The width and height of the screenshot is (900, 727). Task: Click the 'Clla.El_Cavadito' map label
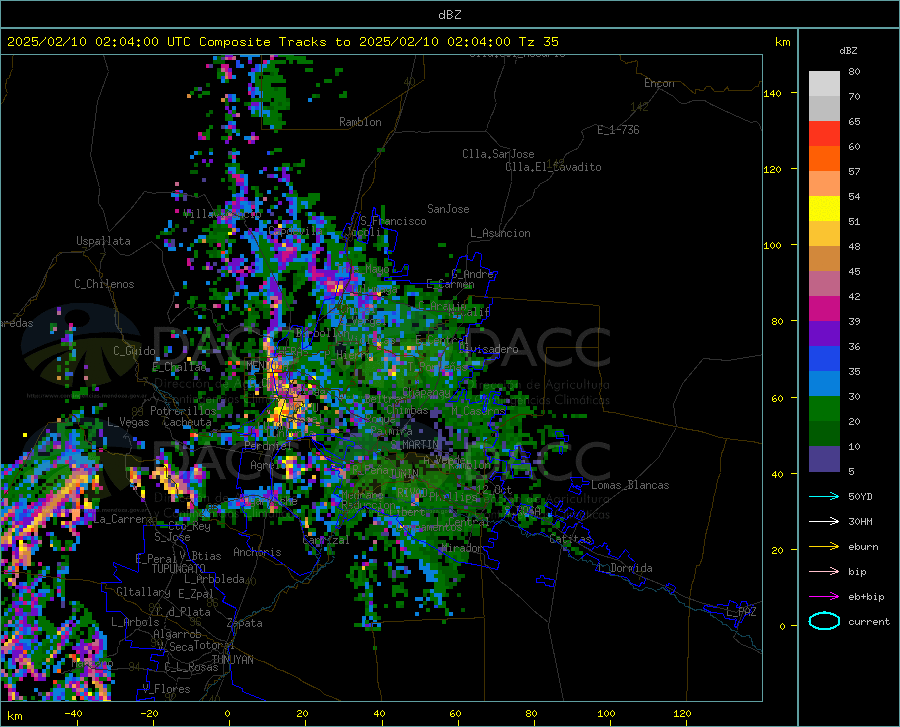point(553,167)
